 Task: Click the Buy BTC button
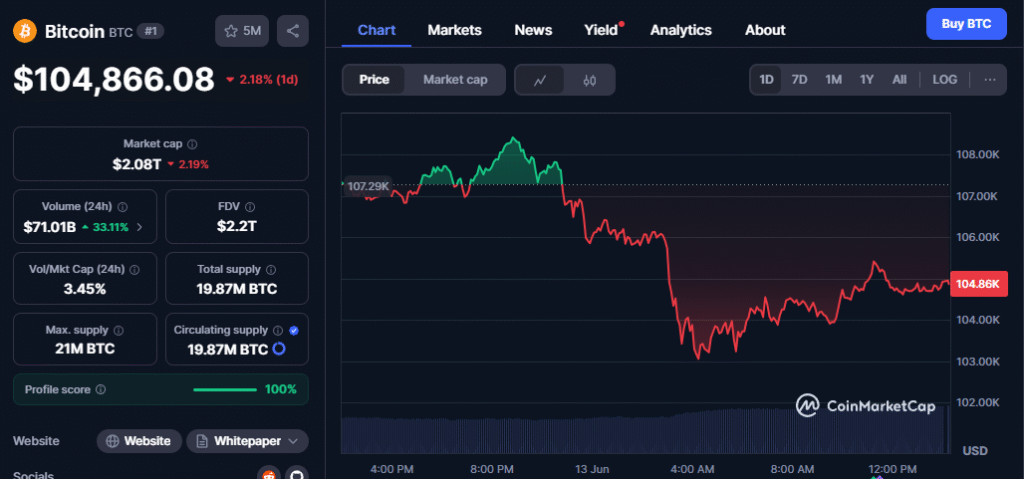966,25
